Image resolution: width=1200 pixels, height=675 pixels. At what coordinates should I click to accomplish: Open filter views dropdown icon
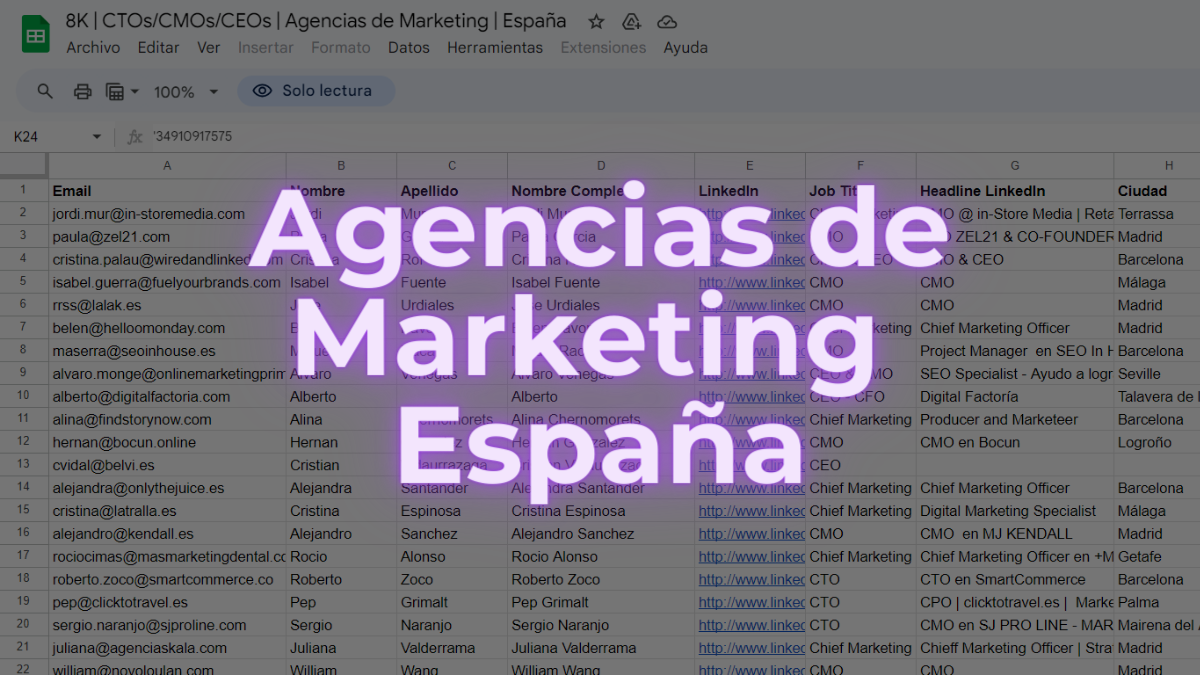[122, 91]
